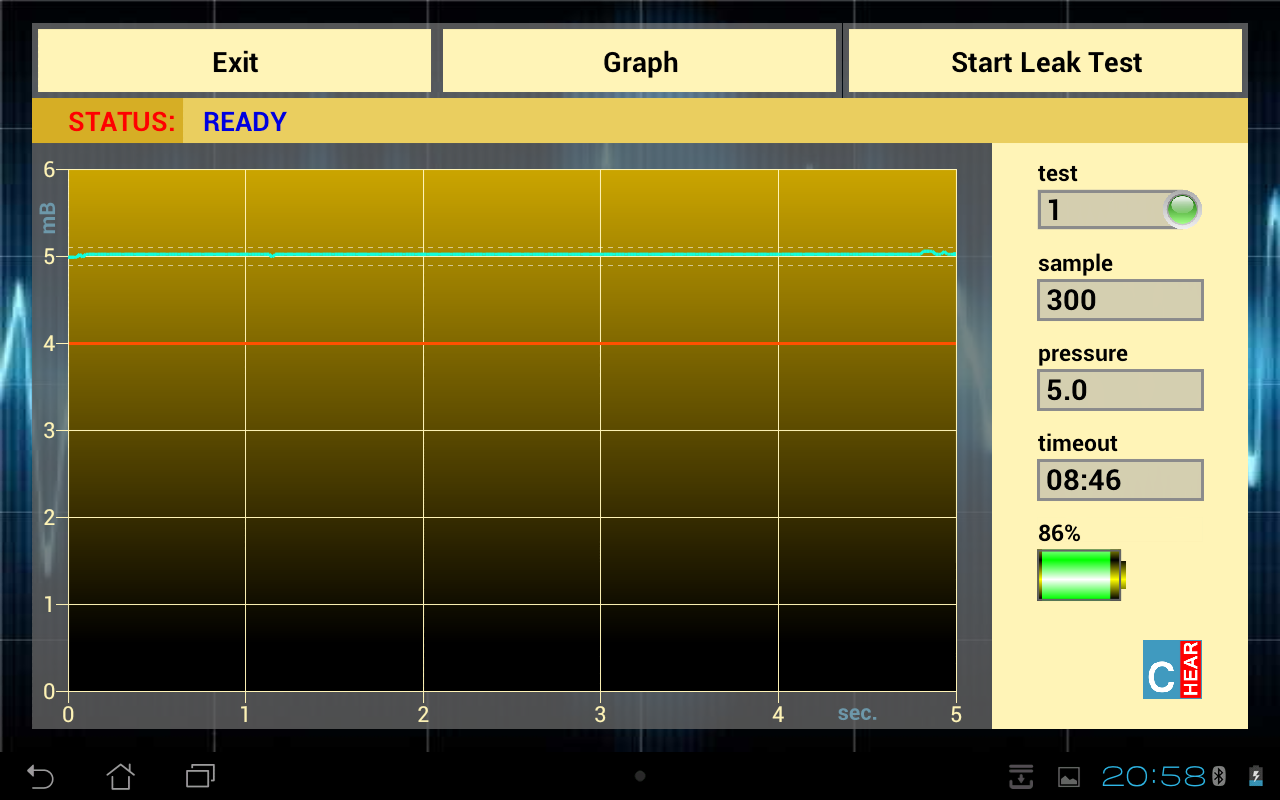The height and width of the screenshot is (800, 1280).
Task: Select the timeout field showing 08:46
Action: coord(1120,480)
